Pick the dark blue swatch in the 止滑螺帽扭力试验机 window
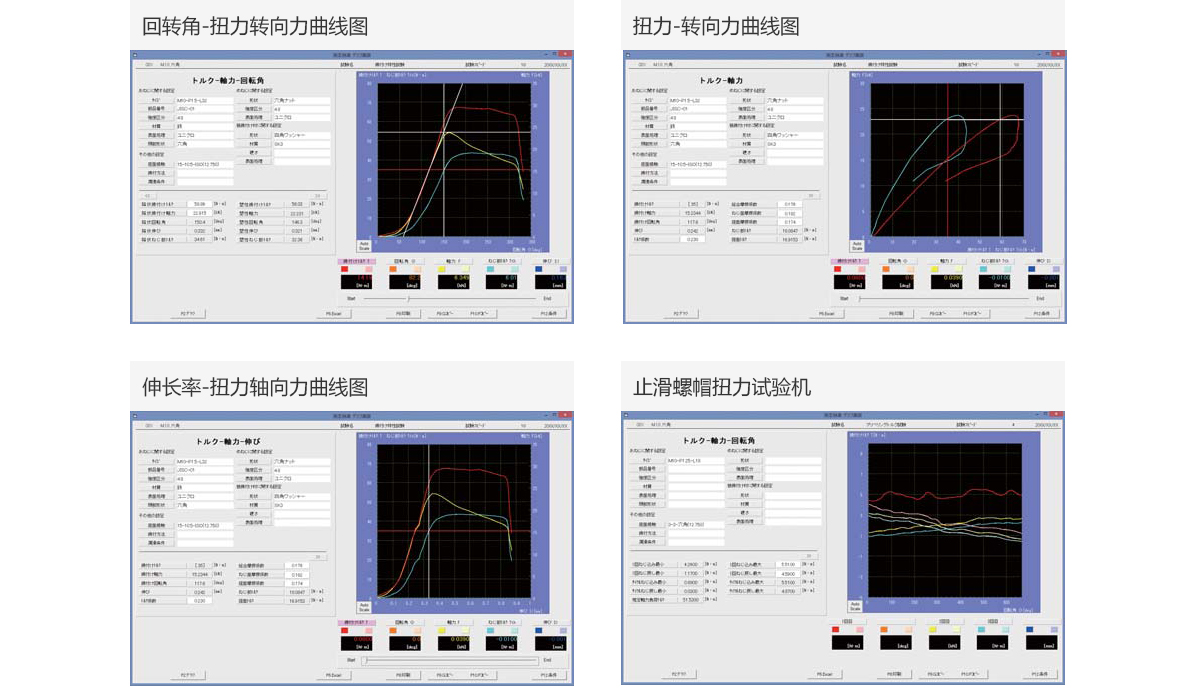Viewport: 1199px width, 693px height. (1030, 630)
